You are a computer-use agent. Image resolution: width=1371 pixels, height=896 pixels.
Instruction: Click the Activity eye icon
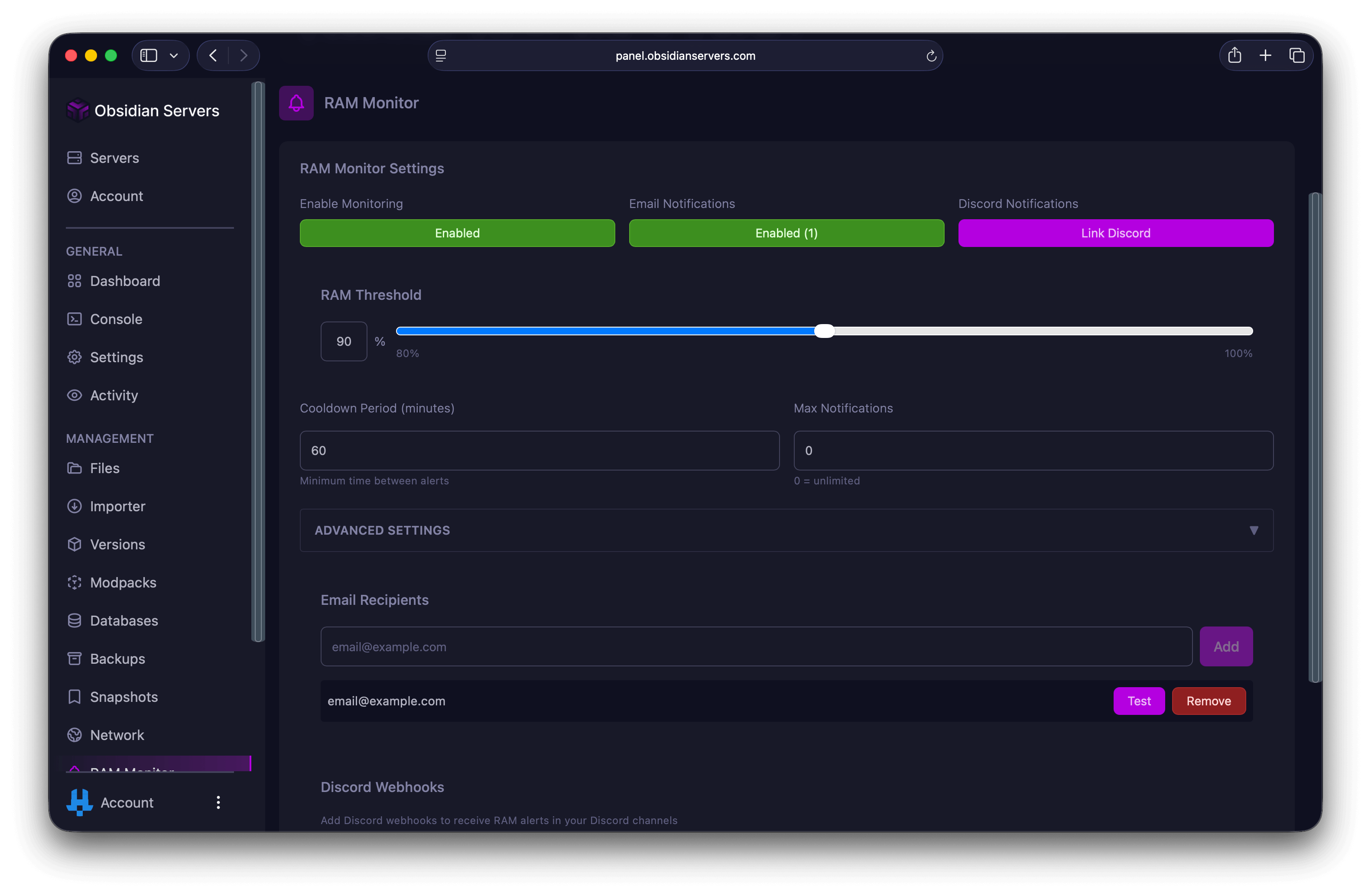pyautogui.click(x=74, y=396)
